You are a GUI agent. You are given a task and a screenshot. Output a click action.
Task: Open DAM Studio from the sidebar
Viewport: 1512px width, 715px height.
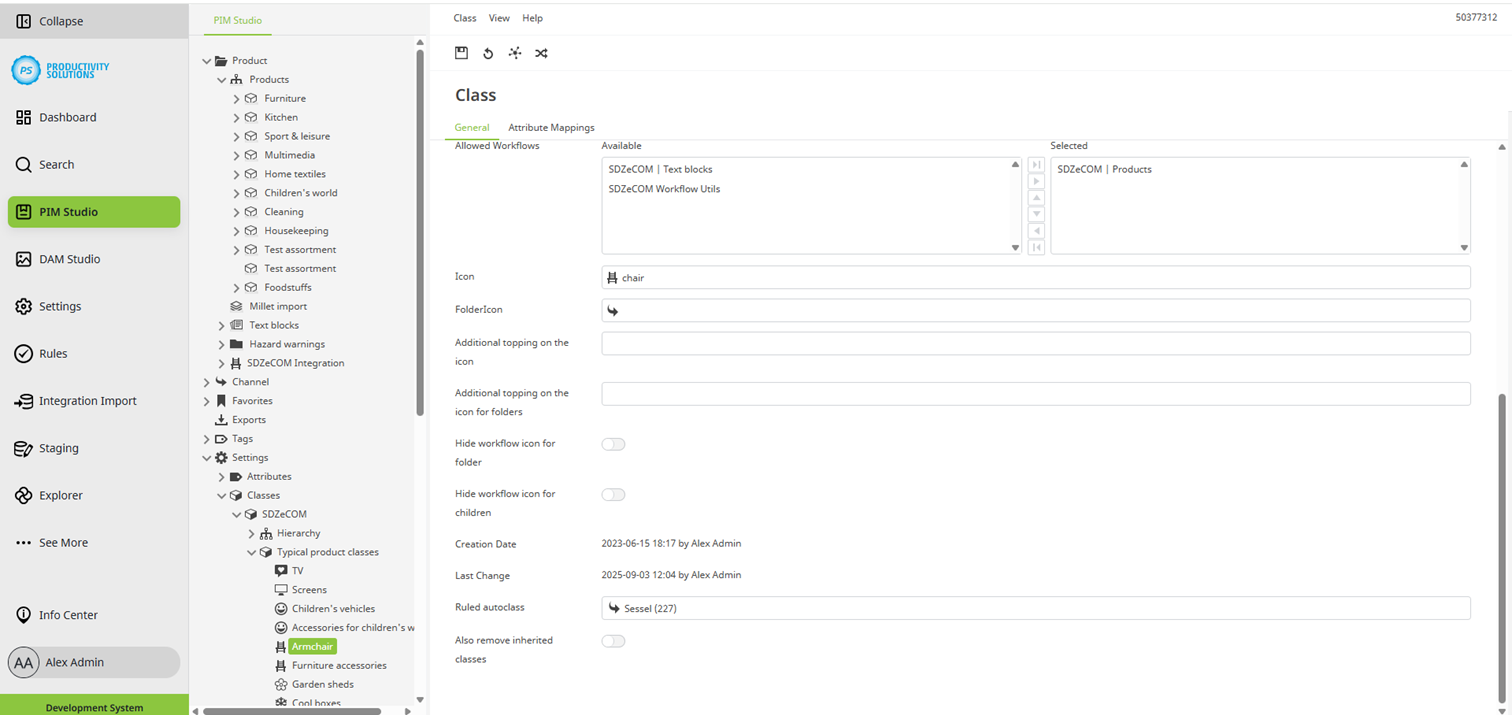tap(69, 259)
